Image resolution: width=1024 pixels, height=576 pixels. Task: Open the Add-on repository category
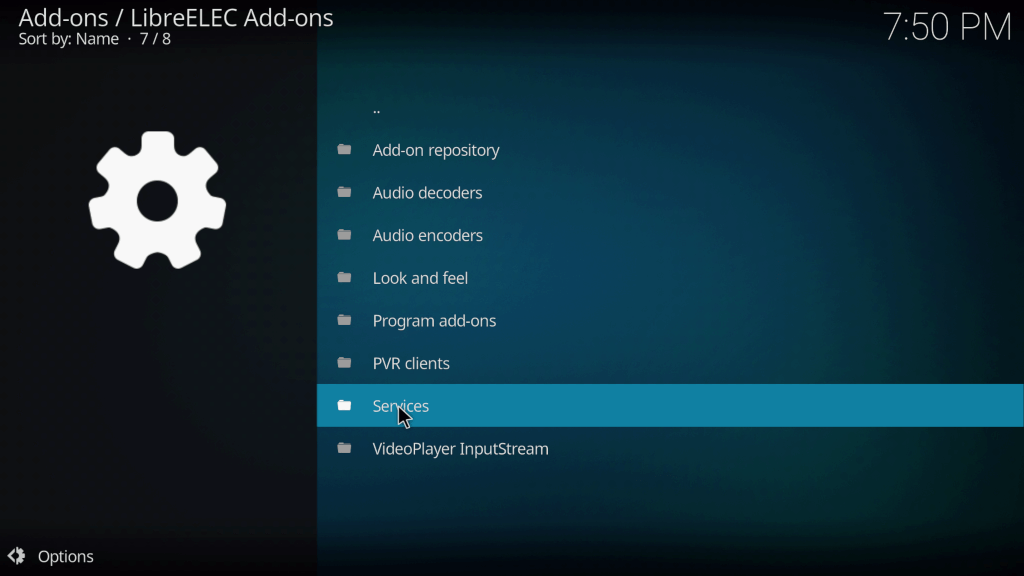click(436, 150)
